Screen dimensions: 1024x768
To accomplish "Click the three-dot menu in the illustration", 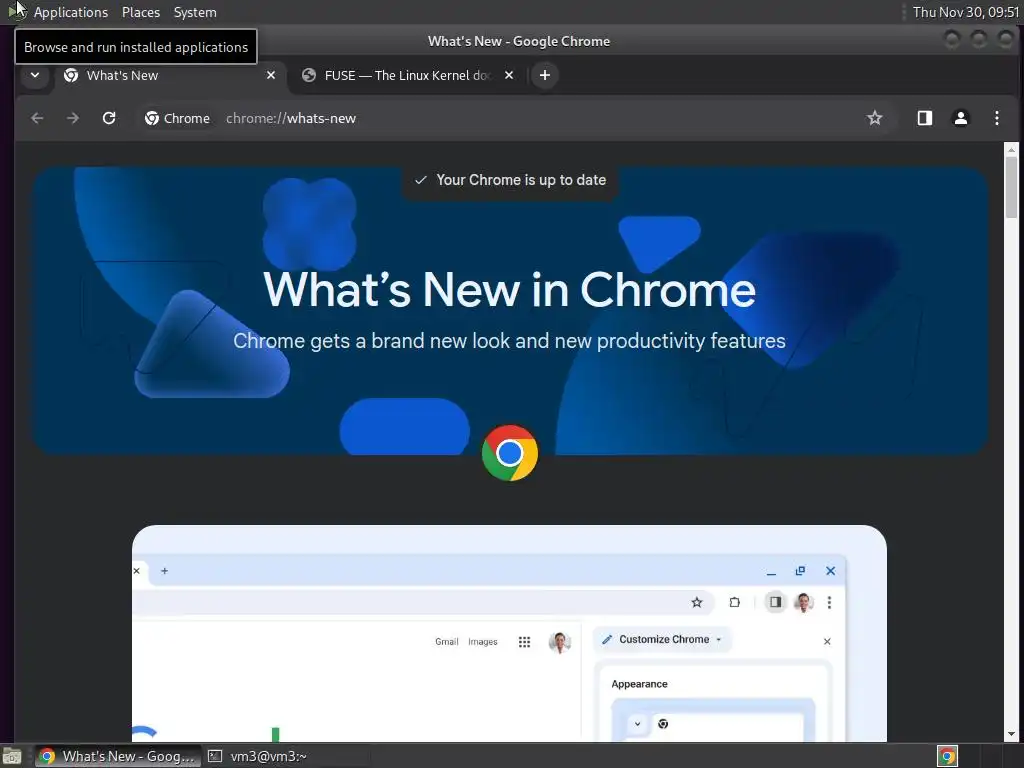I will point(829,602).
